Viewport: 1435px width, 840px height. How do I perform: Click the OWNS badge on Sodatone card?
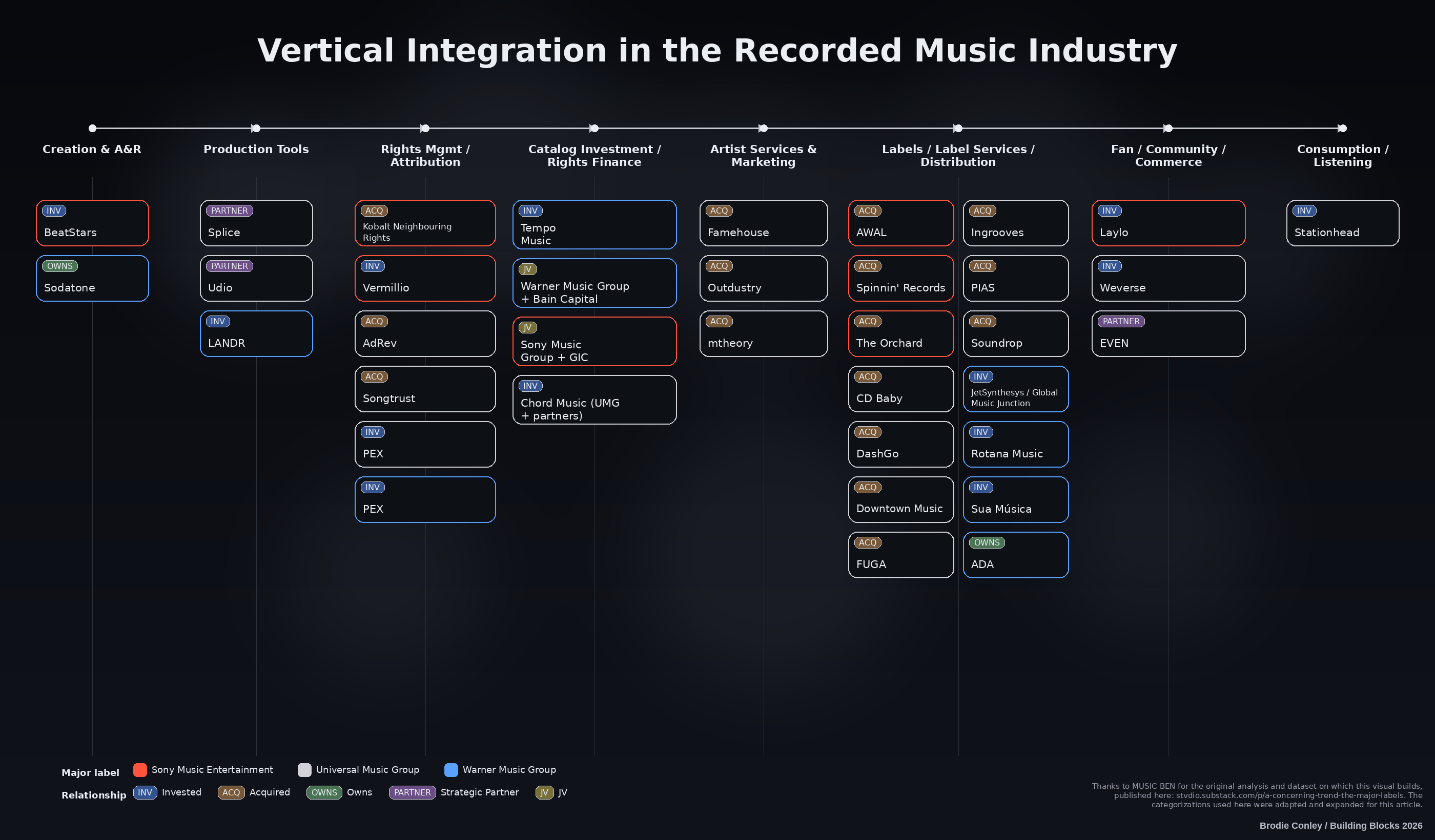(60, 266)
